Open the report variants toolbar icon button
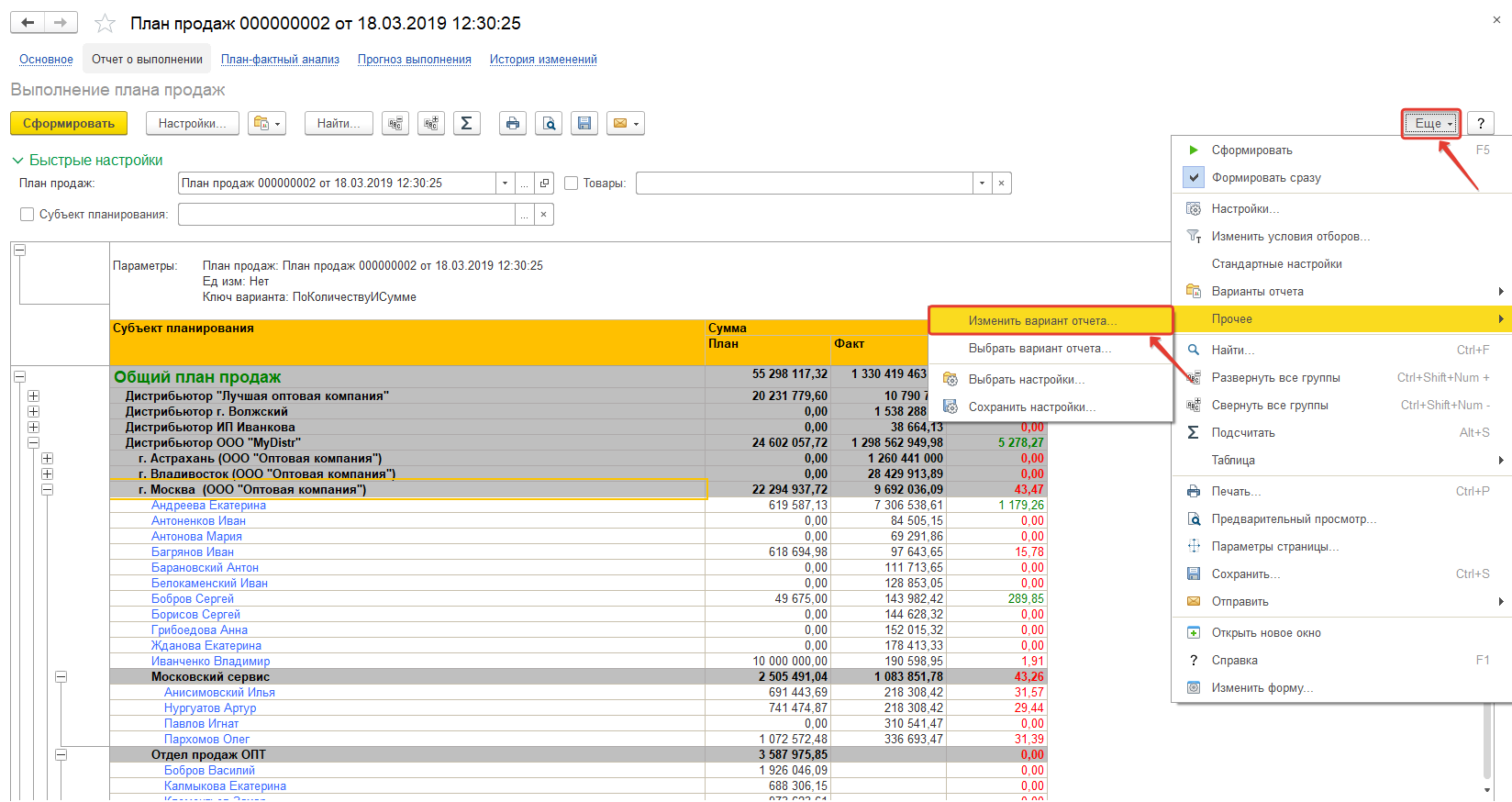The height and width of the screenshot is (802, 1512). (267, 123)
